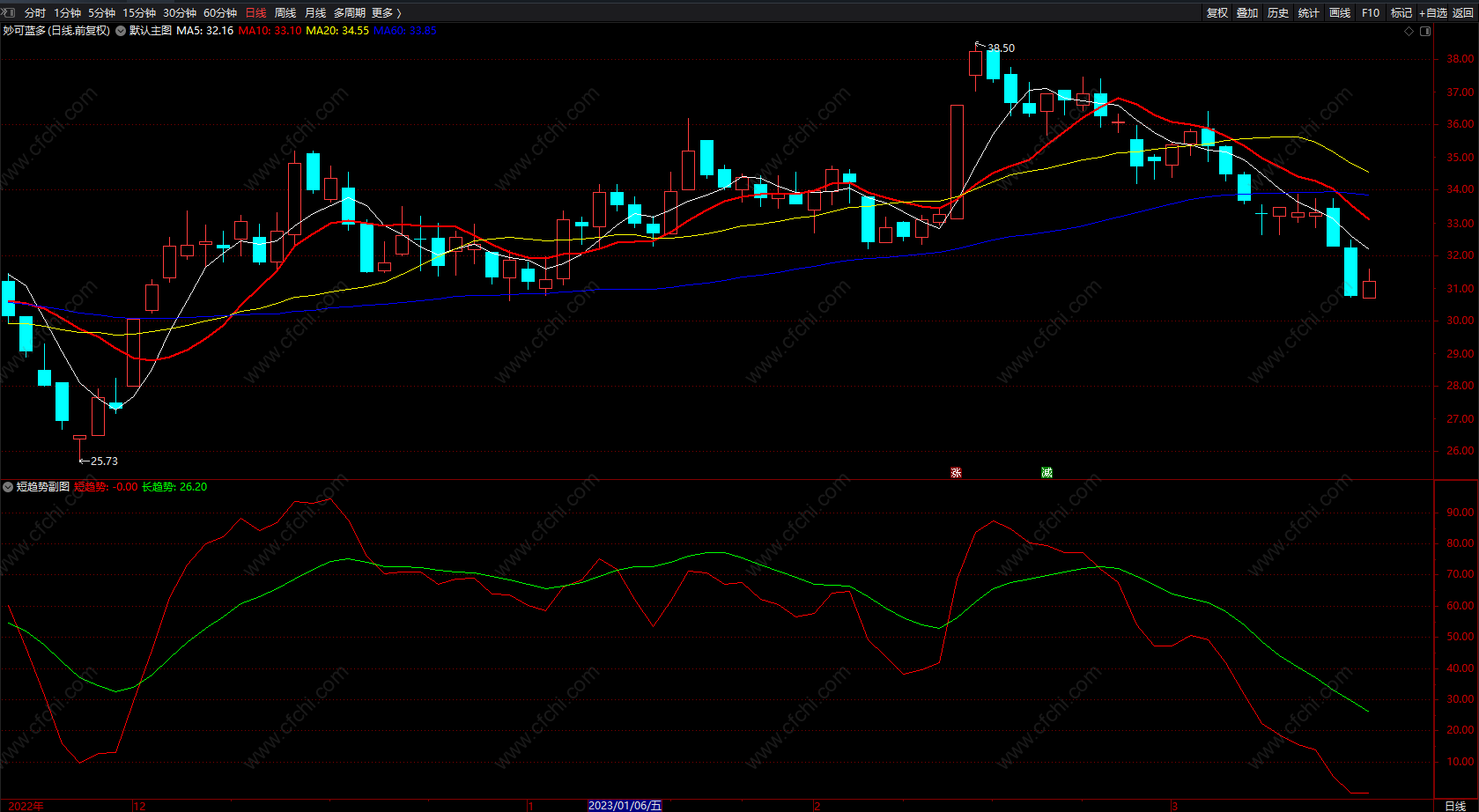Click the 日线 label at bottom right
1479x812 pixels.
click(1455, 806)
